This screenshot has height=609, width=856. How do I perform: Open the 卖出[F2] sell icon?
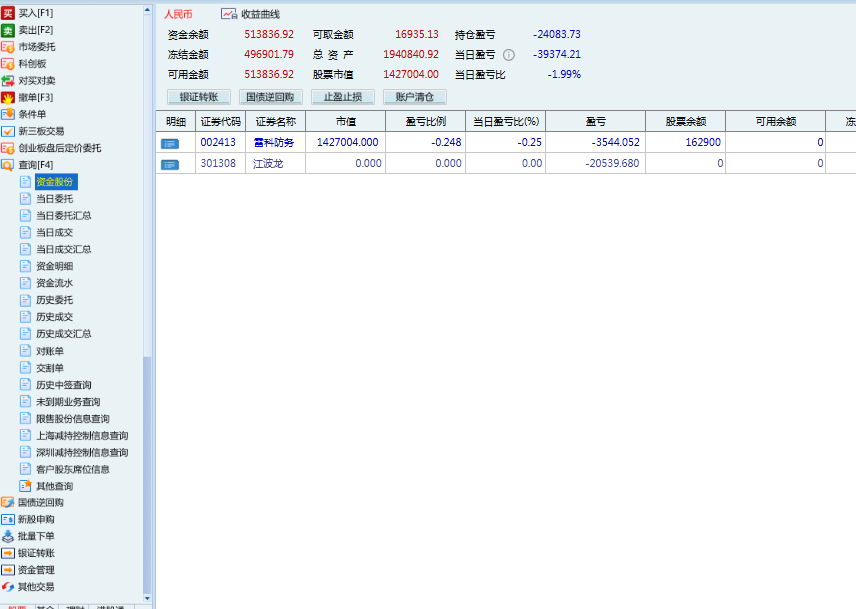pos(8,30)
